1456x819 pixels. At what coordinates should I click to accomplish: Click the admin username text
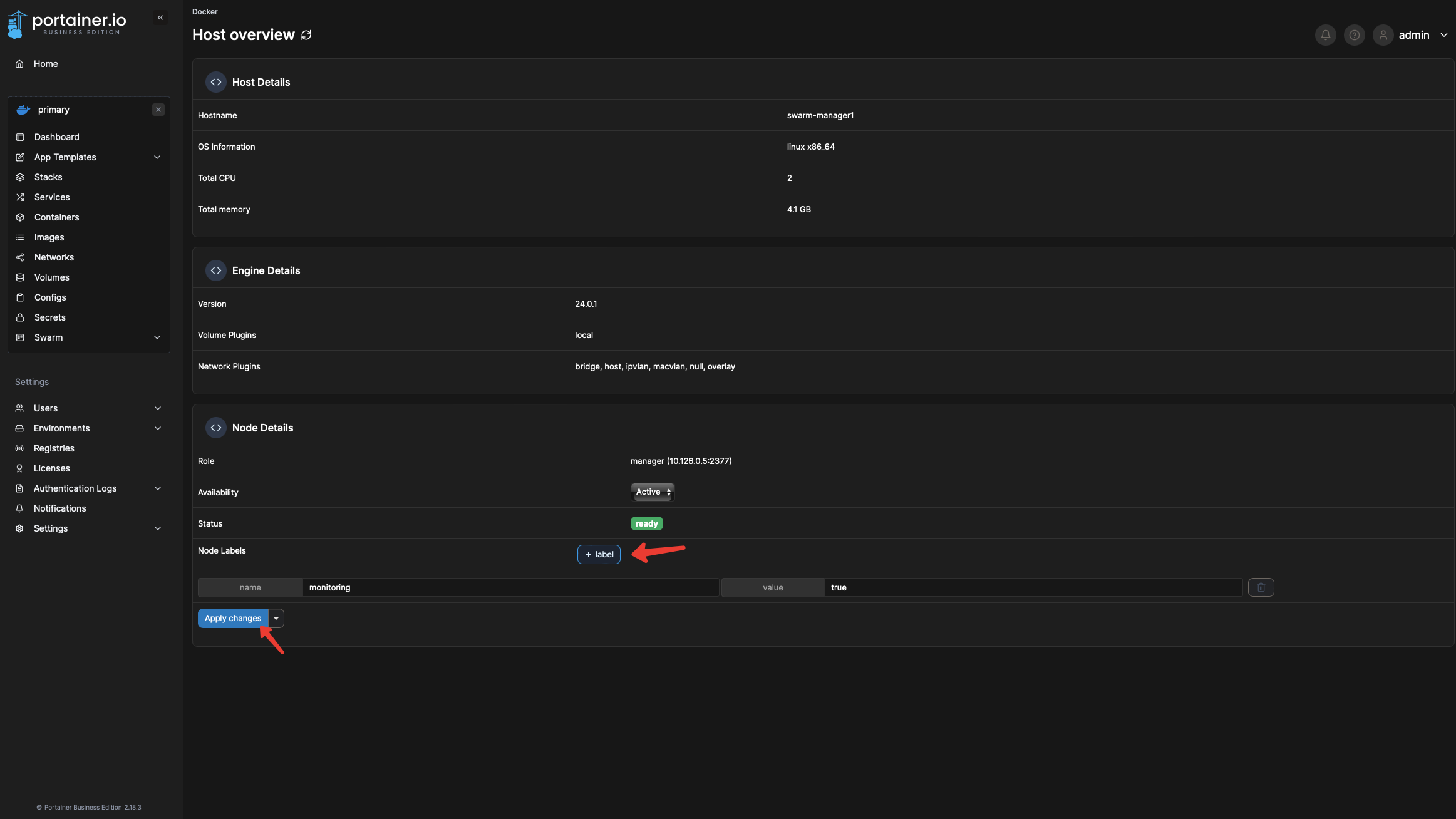pos(1414,35)
